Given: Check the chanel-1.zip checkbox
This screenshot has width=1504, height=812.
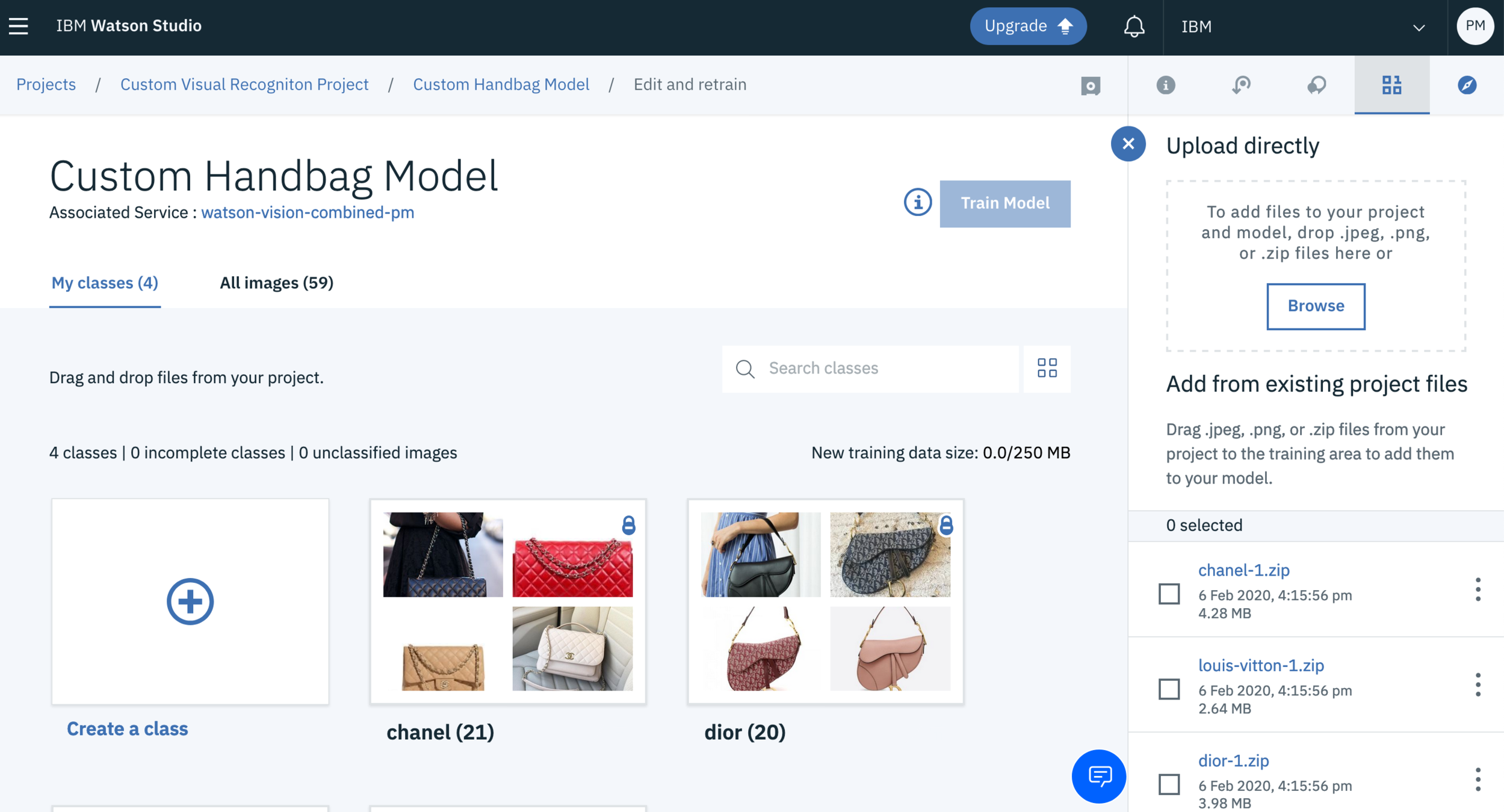Looking at the screenshot, I should 1169,594.
